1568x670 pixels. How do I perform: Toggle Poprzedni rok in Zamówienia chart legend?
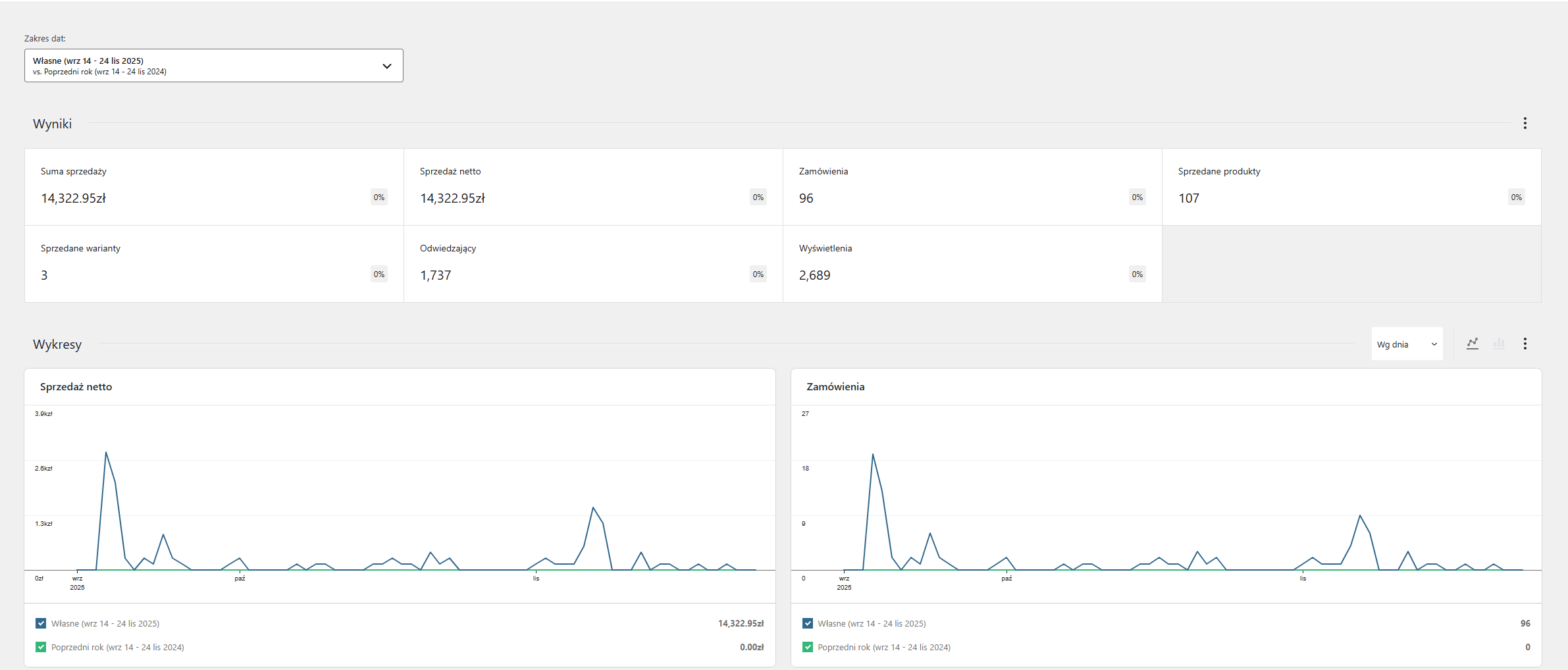tap(808, 647)
